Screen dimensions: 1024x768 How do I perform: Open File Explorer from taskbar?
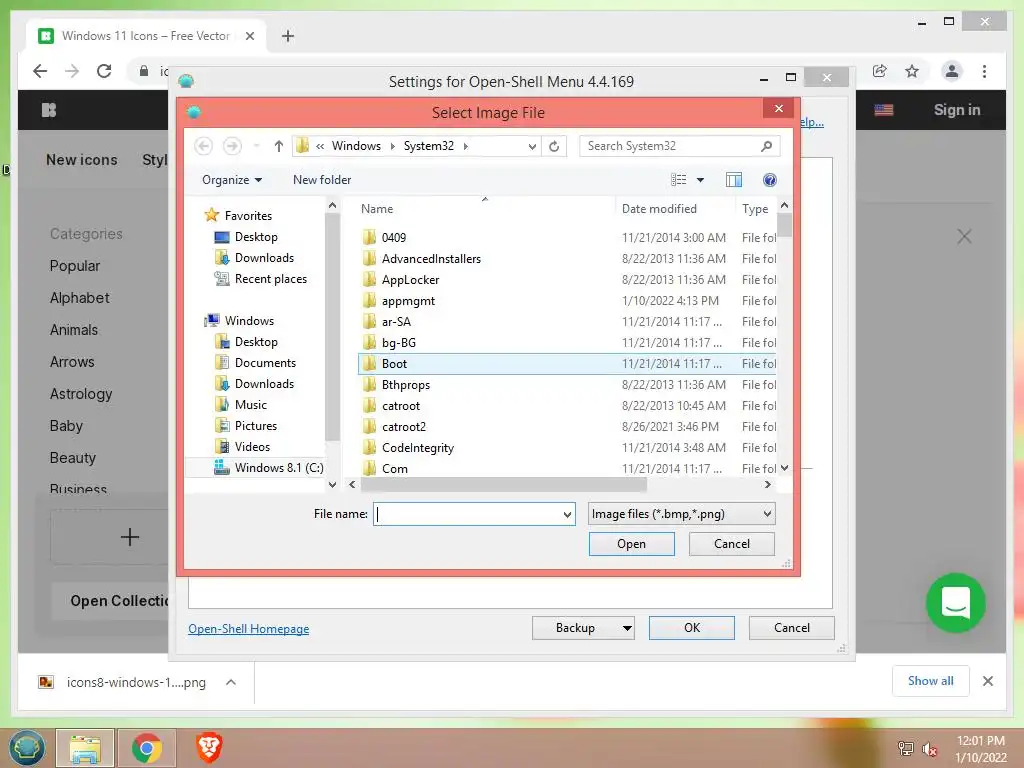click(85, 748)
